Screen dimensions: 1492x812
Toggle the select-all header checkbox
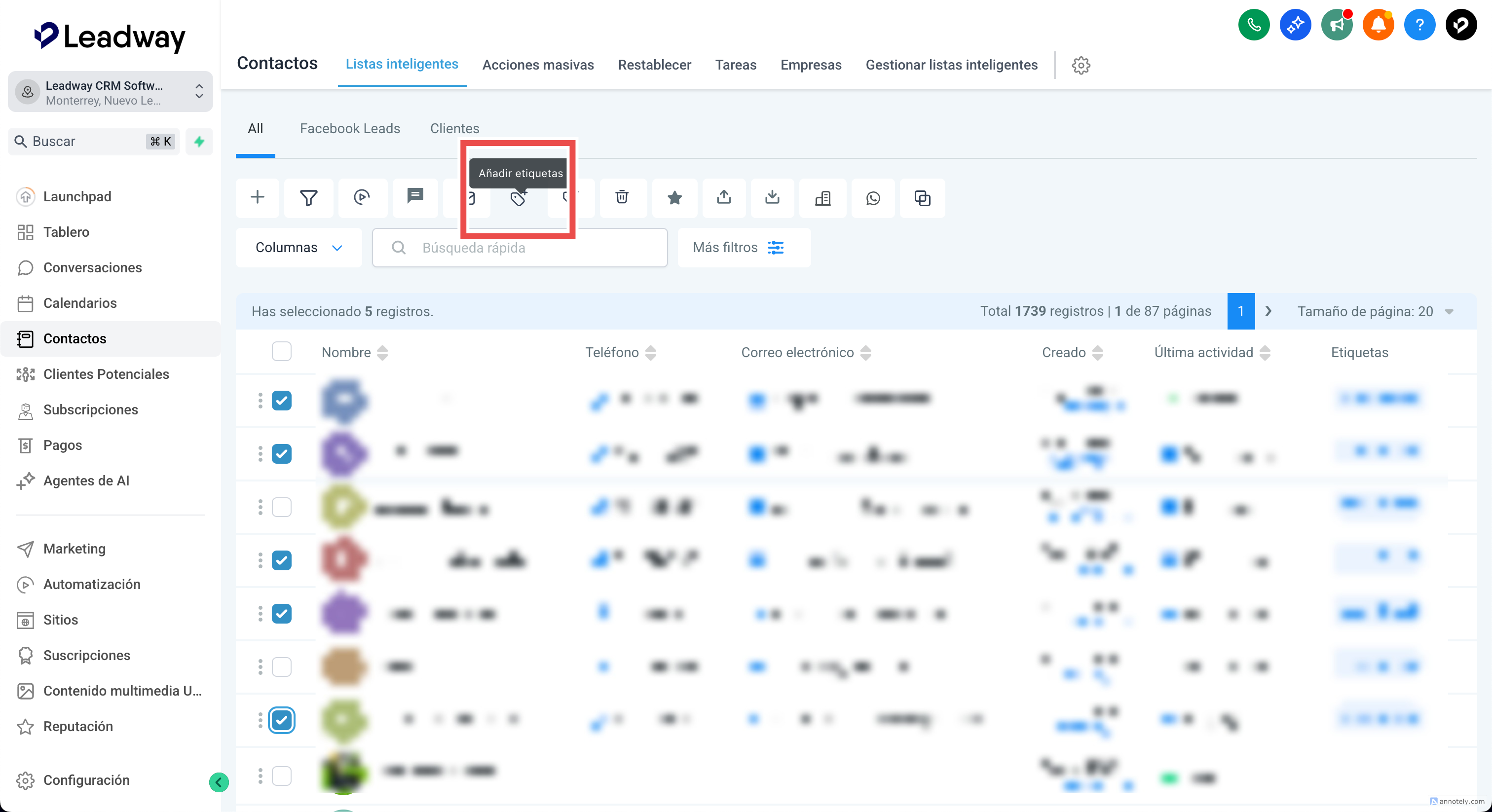click(282, 352)
